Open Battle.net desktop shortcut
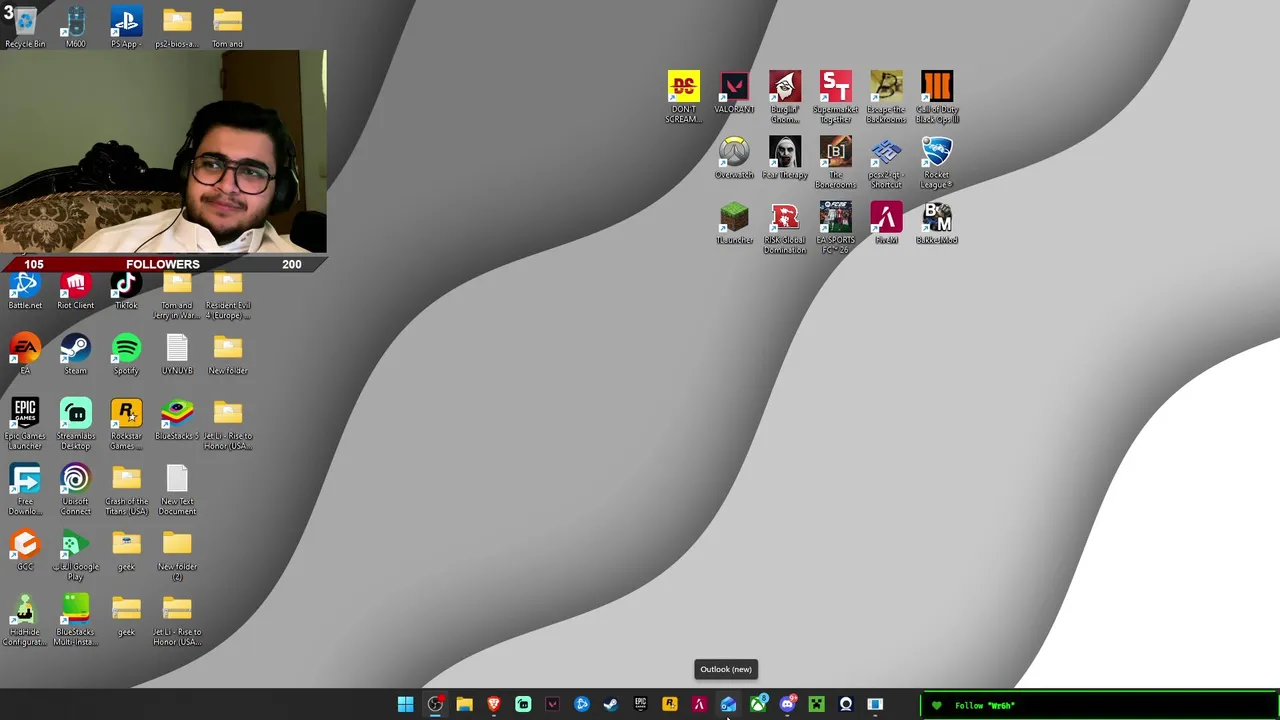1280x720 pixels. click(x=25, y=291)
